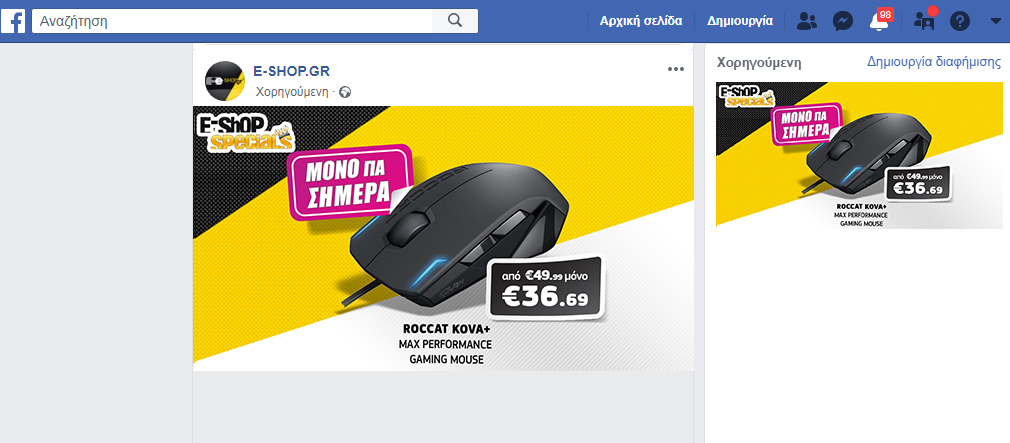Expand the account dropdown arrow
Viewport: 1010px width, 443px height.
(x=995, y=21)
